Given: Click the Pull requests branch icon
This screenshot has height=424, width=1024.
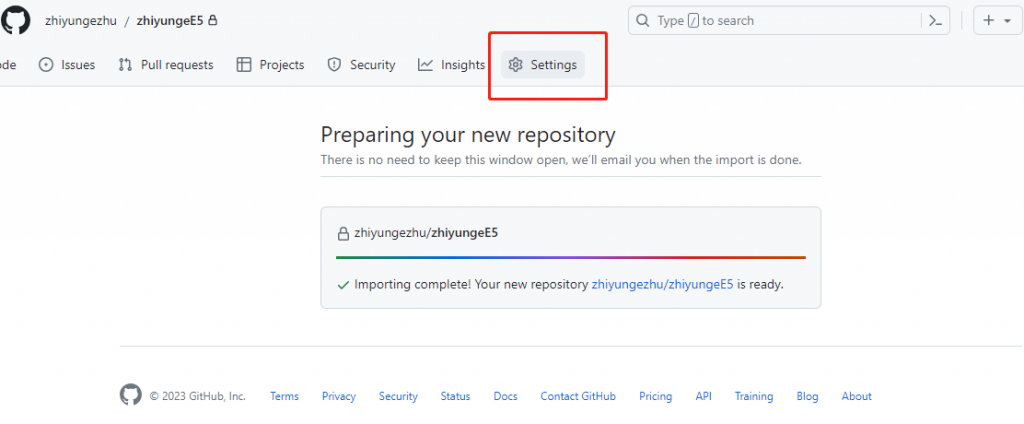Looking at the screenshot, I should (125, 65).
